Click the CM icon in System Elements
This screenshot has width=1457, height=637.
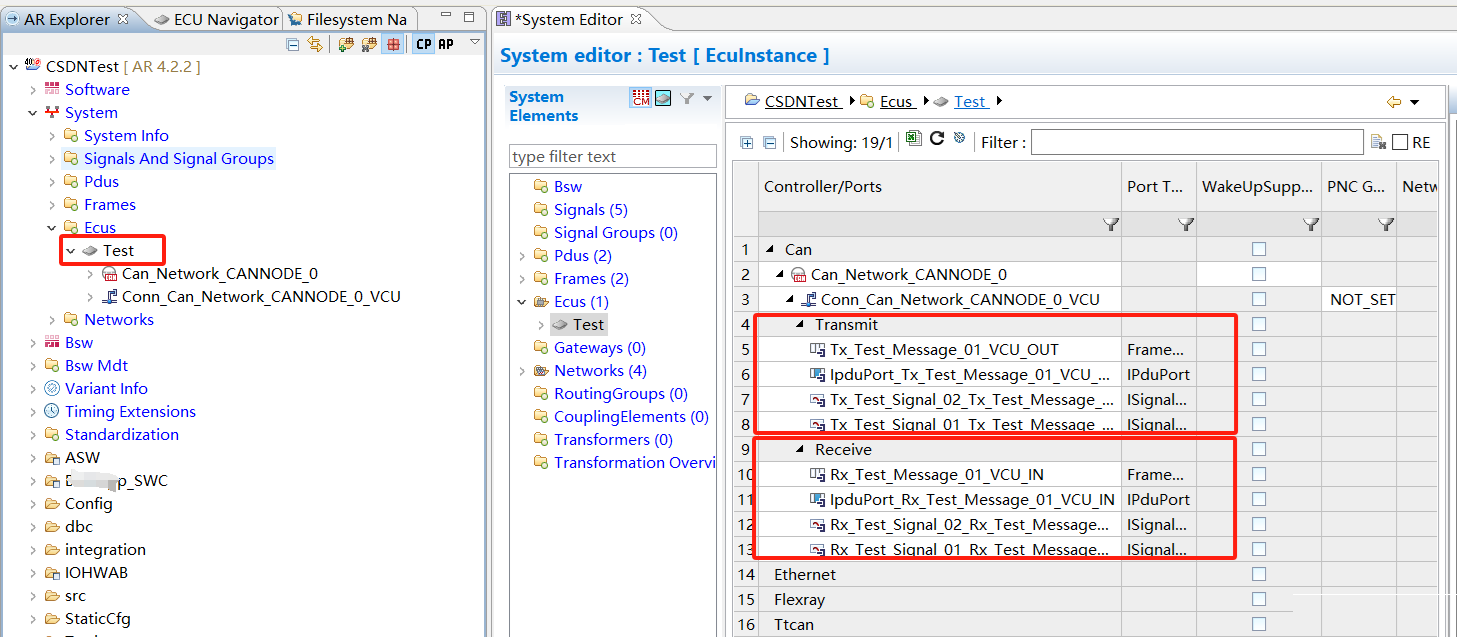point(640,98)
